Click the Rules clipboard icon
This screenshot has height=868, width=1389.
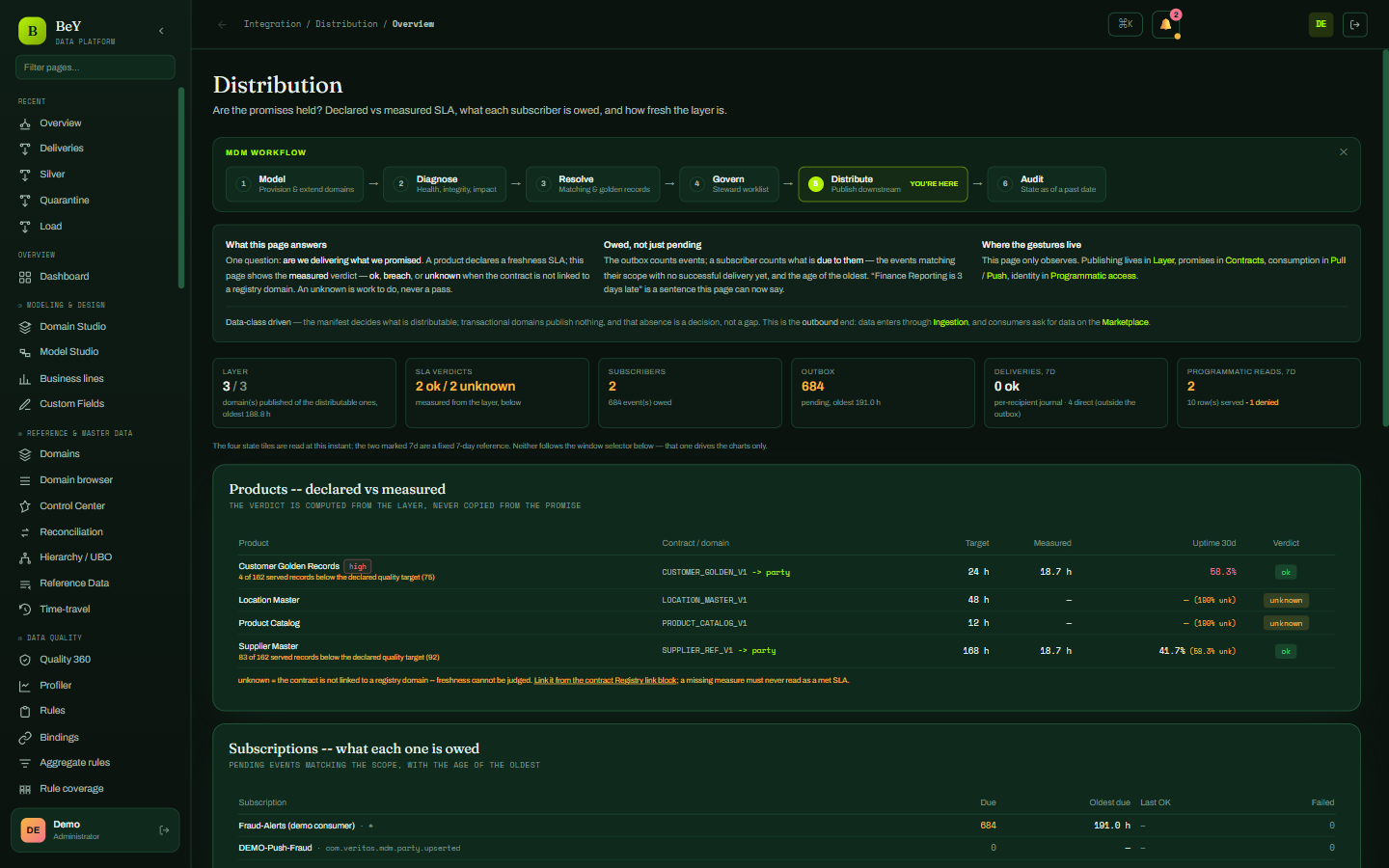coord(25,711)
